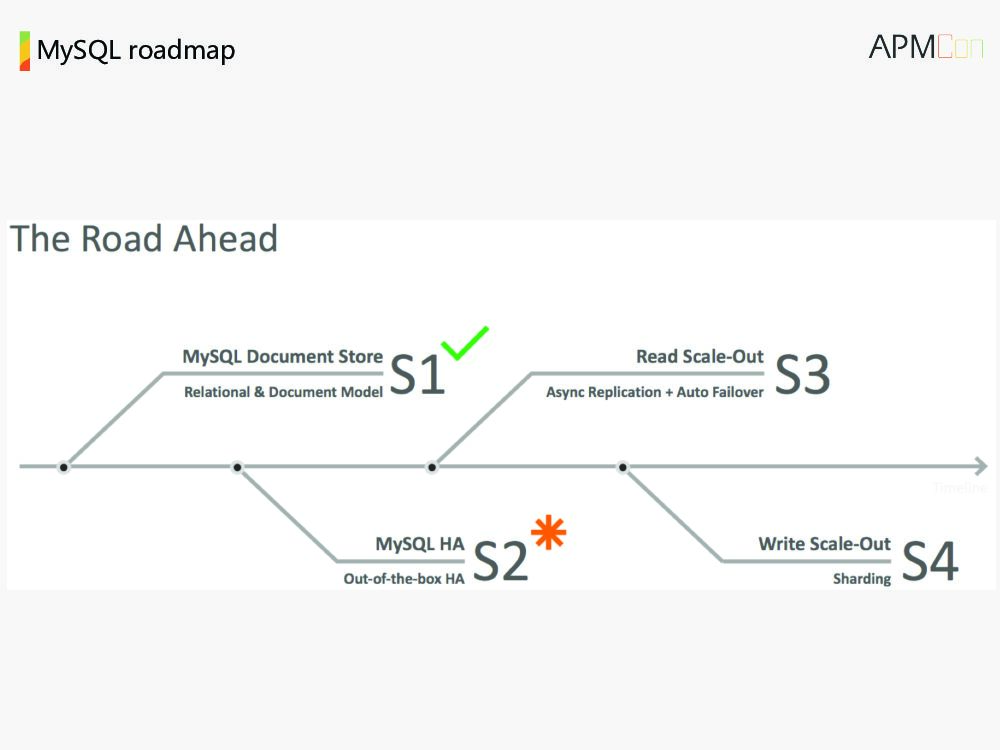
Task: Click the Async Replication + Auto Failover text
Action: tap(654, 392)
